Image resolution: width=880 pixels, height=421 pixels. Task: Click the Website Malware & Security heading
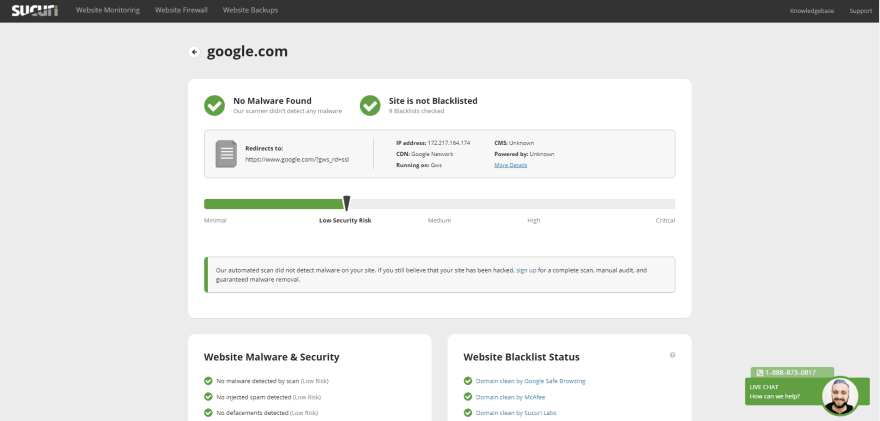pyautogui.click(x=272, y=357)
